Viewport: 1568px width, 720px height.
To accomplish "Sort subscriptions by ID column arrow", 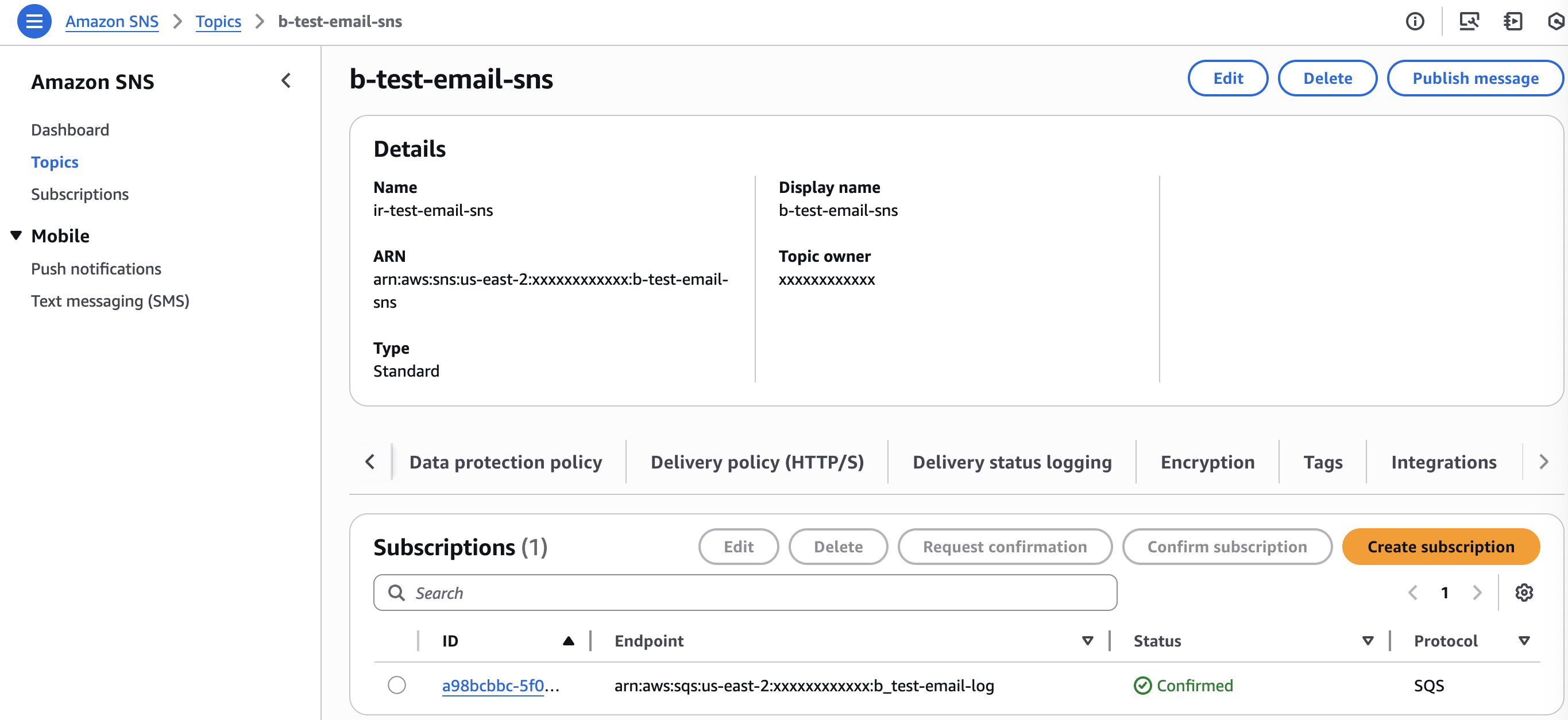I will click(569, 640).
